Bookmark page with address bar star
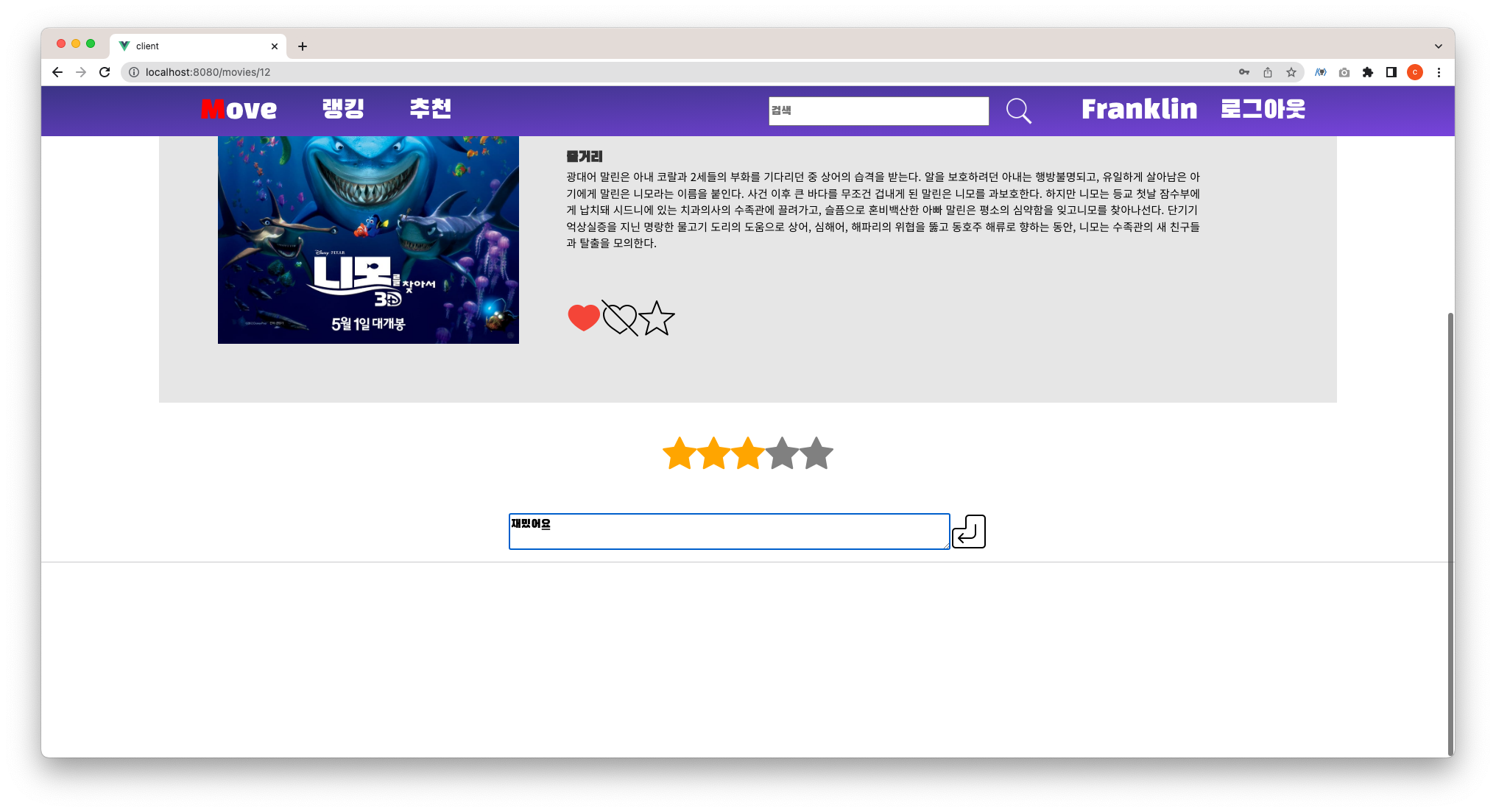The image size is (1496, 812). click(x=1291, y=72)
